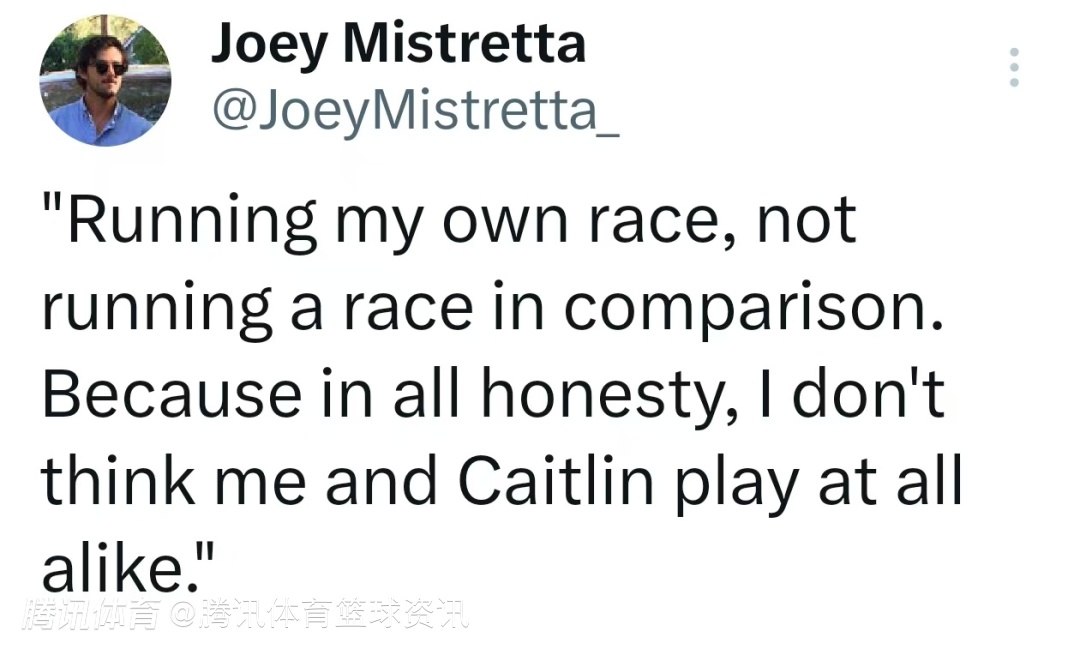Image resolution: width=1080 pixels, height=649 pixels.
Task: Click Joey Mistretta's profile avatar
Action: tap(105, 81)
